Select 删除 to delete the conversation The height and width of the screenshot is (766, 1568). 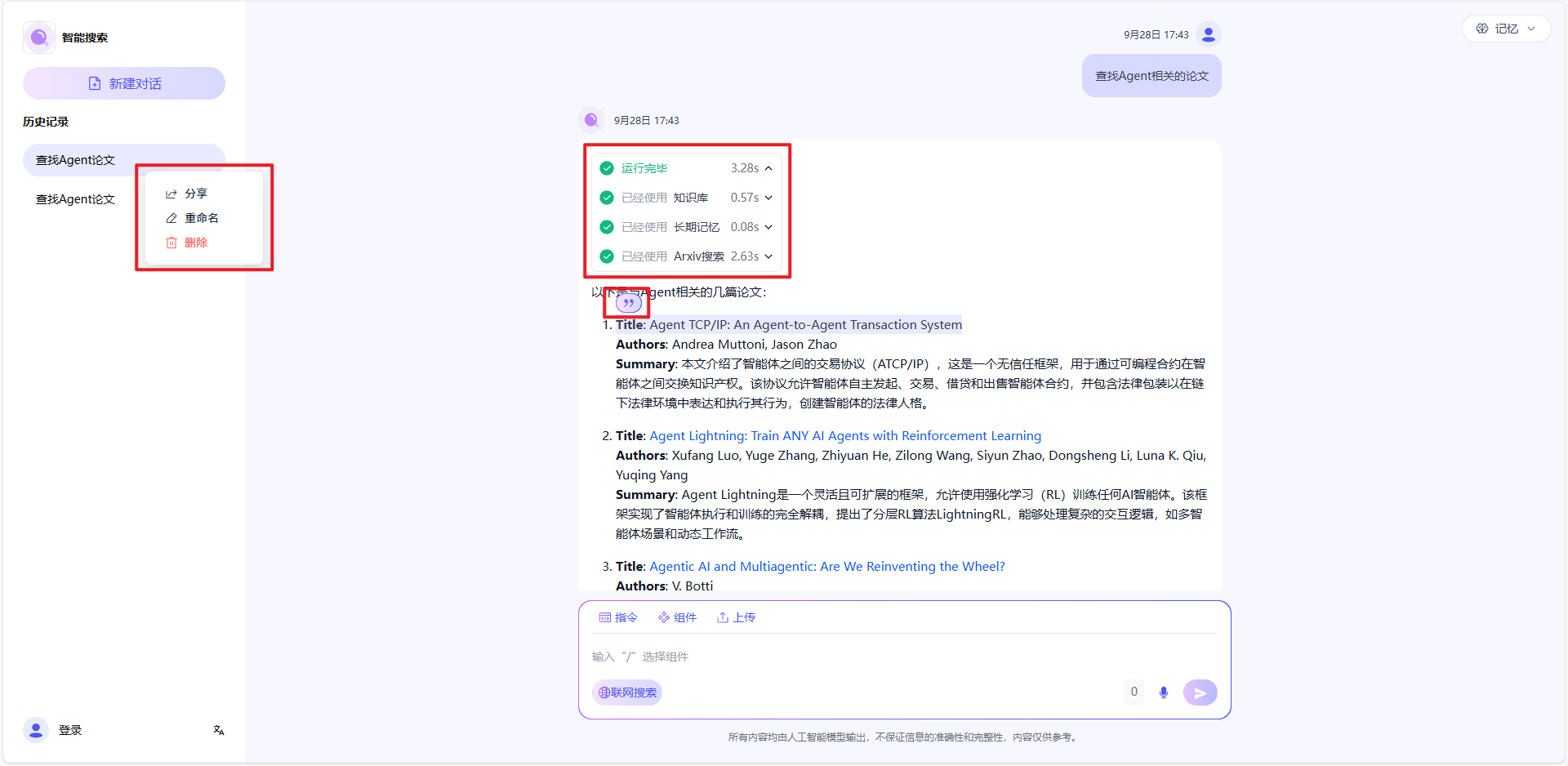tap(195, 243)
